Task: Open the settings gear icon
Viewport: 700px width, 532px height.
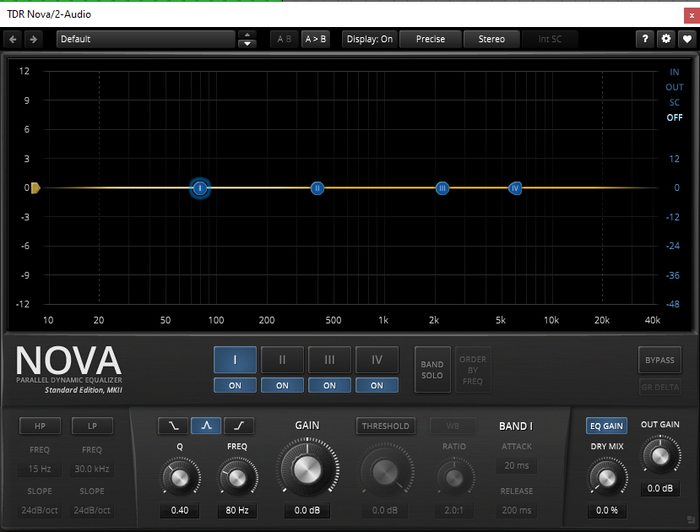Action: tap(666, 39)
